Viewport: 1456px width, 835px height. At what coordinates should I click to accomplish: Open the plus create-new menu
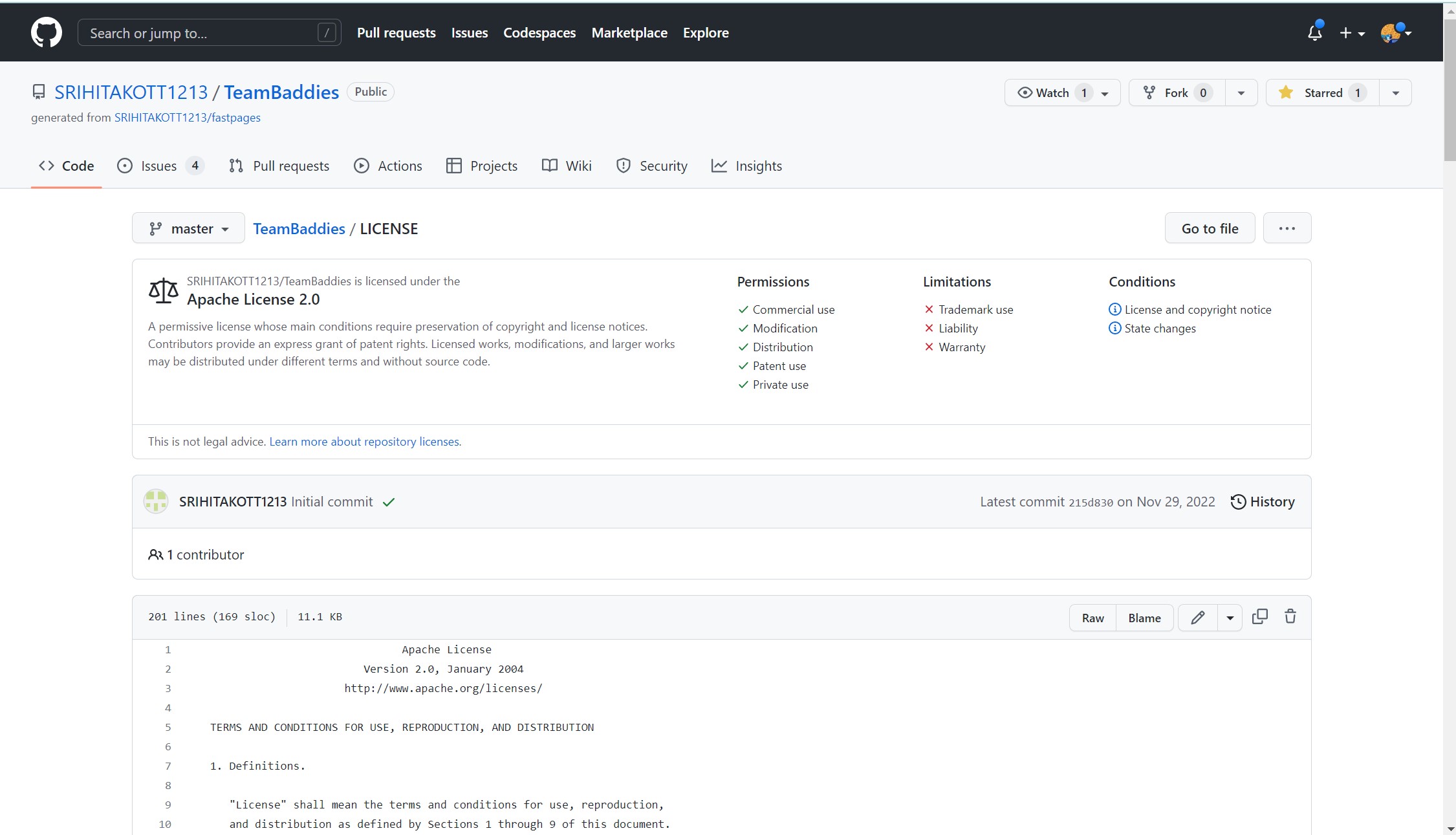pyautogui.click(x=1352, y=33)
